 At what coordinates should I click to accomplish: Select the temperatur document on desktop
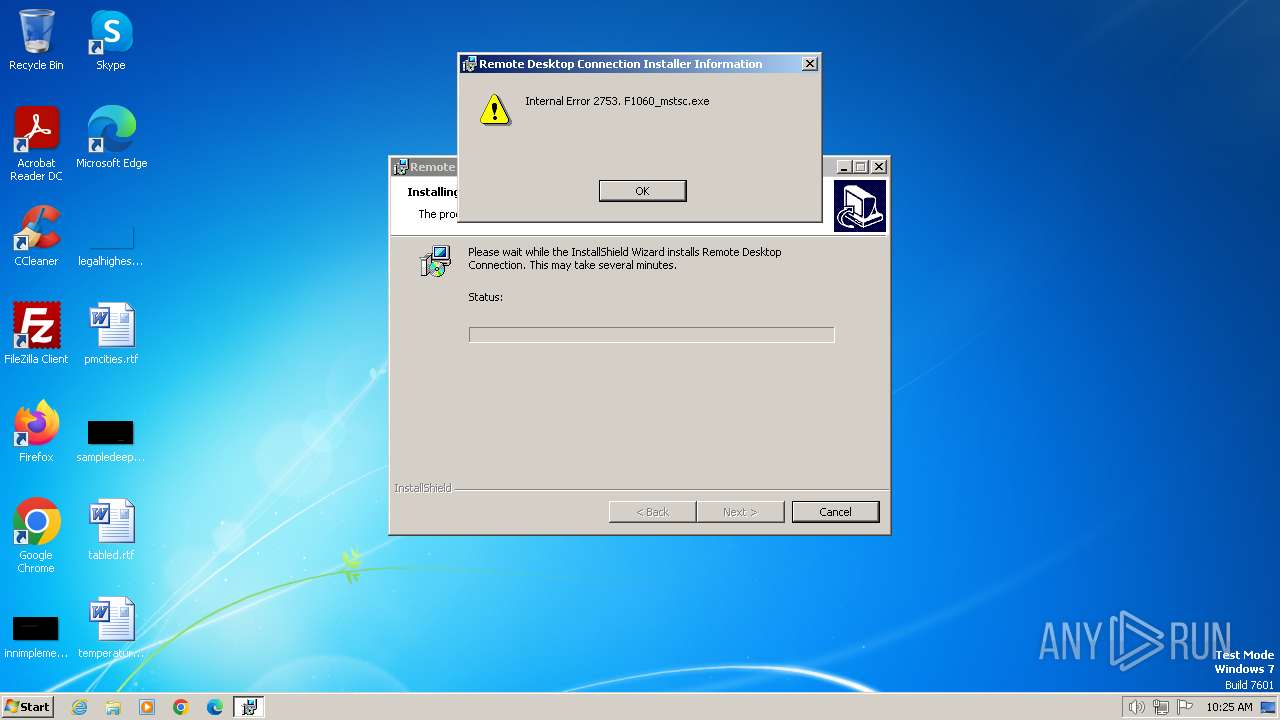pos(111,627)
